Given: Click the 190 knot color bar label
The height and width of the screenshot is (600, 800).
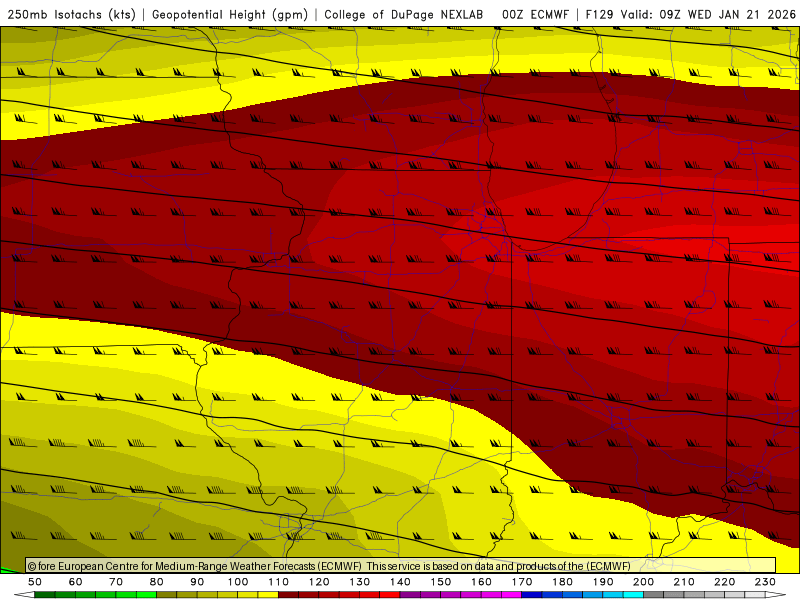Looking at the screenshot, I should click(x=603, y=582).
